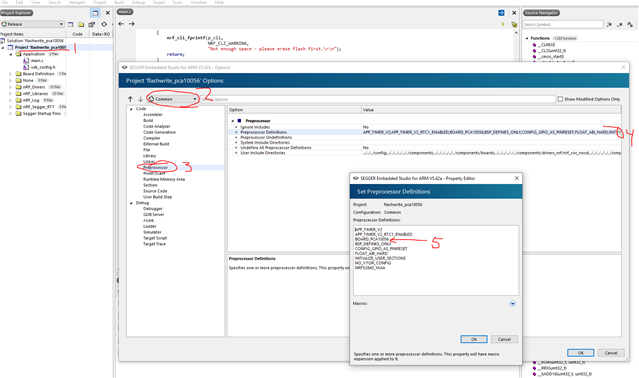Collapse the Functions group in Source Navigator

click(x=527, y=38)
